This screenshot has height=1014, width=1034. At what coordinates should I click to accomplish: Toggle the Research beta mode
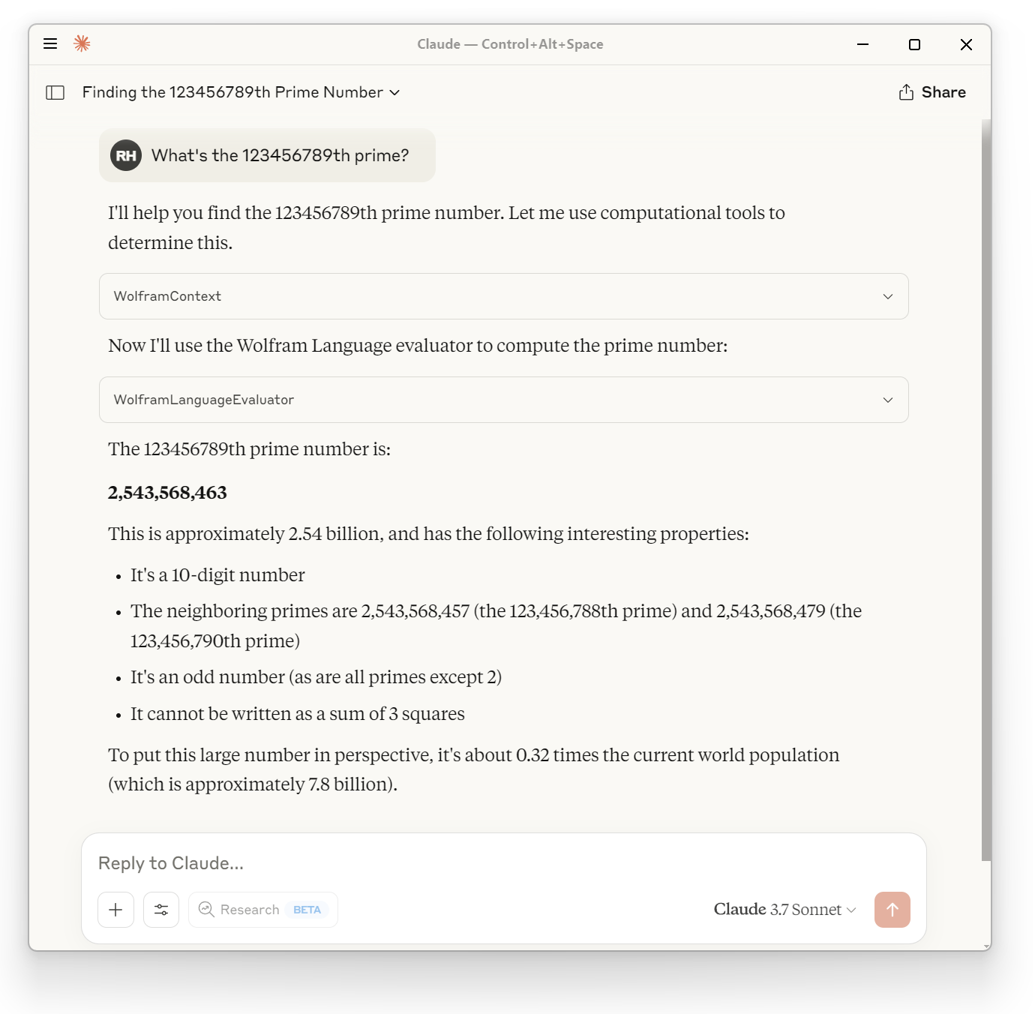(263, 910)
